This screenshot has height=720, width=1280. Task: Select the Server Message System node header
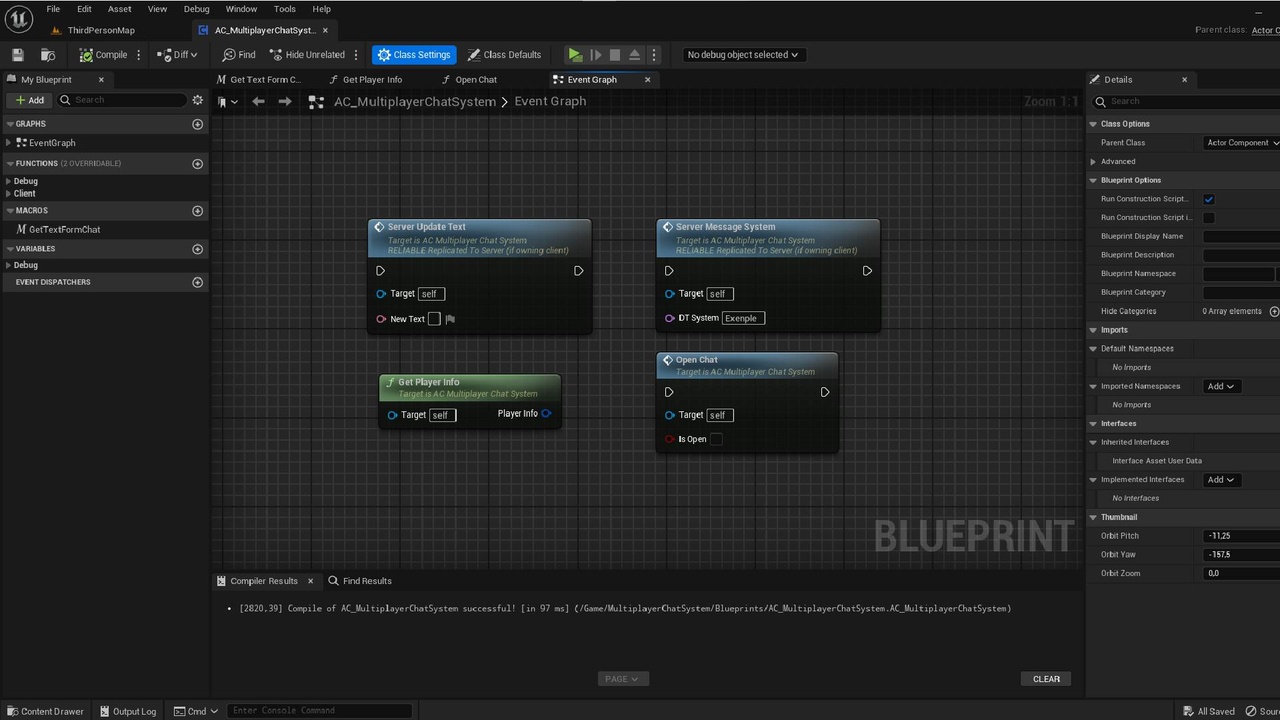point(768,240)
